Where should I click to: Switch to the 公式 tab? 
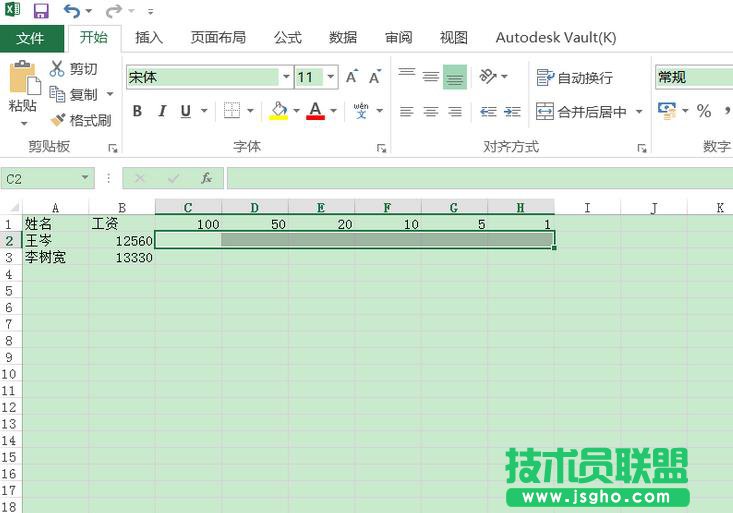coord(287,37)
